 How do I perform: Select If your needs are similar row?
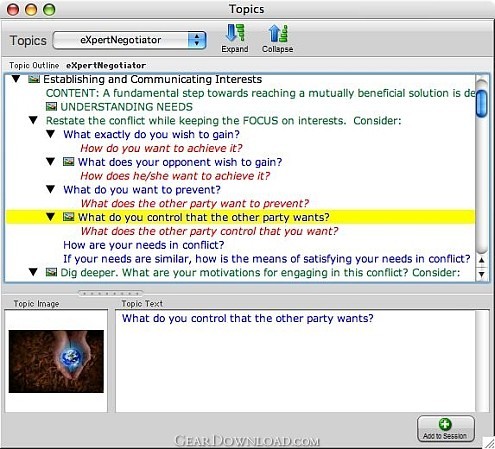point(267,259)
